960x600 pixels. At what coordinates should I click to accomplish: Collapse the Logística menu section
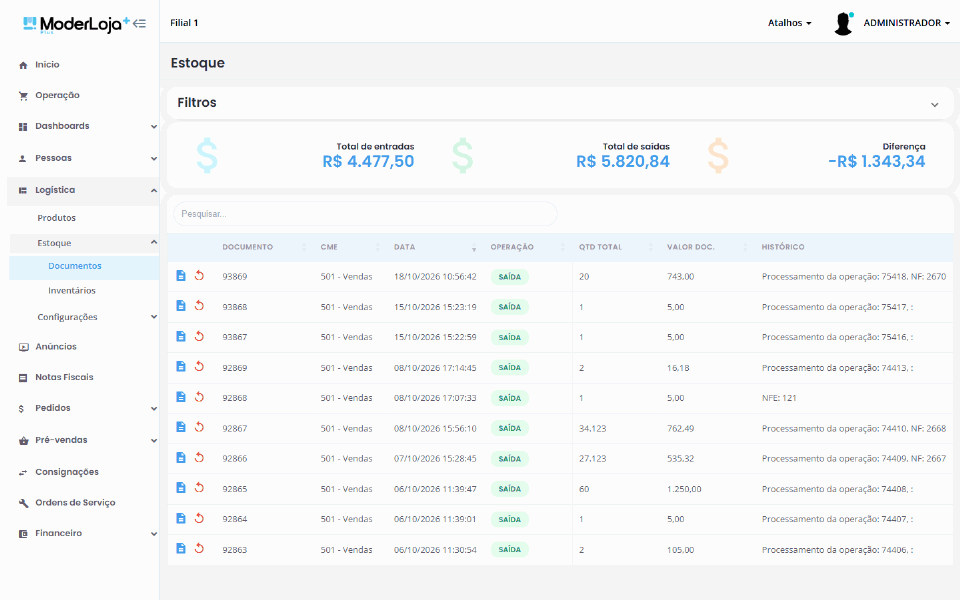154,190
